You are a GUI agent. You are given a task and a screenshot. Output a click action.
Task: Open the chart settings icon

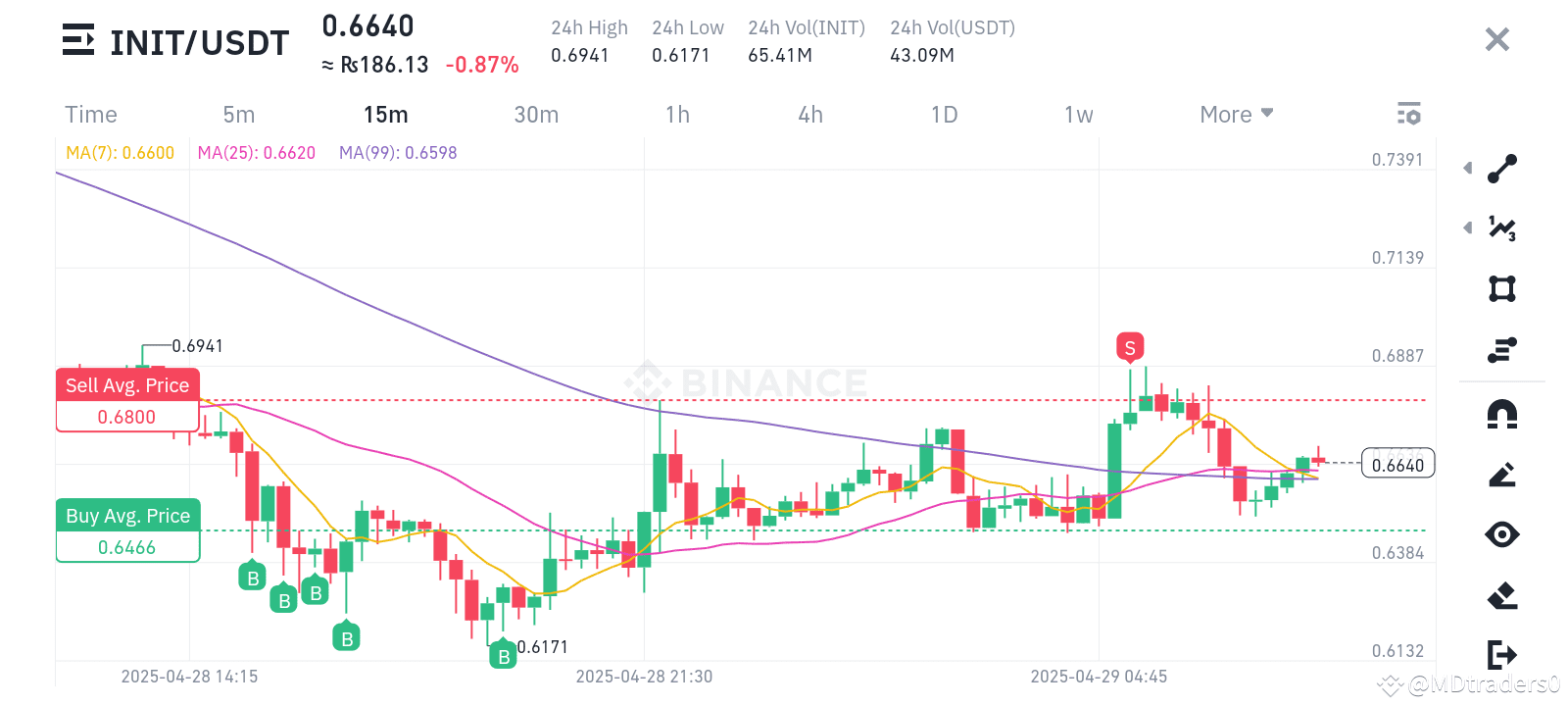coord(1409,113)
